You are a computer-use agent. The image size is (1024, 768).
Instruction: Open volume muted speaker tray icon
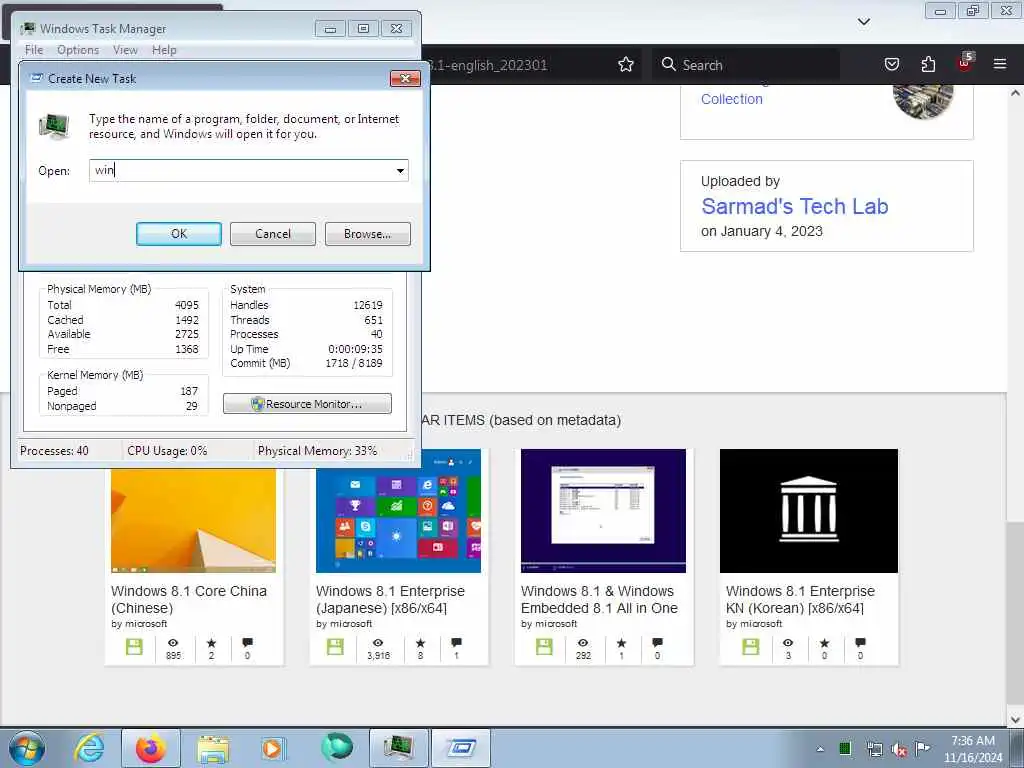tap(899, 750)
